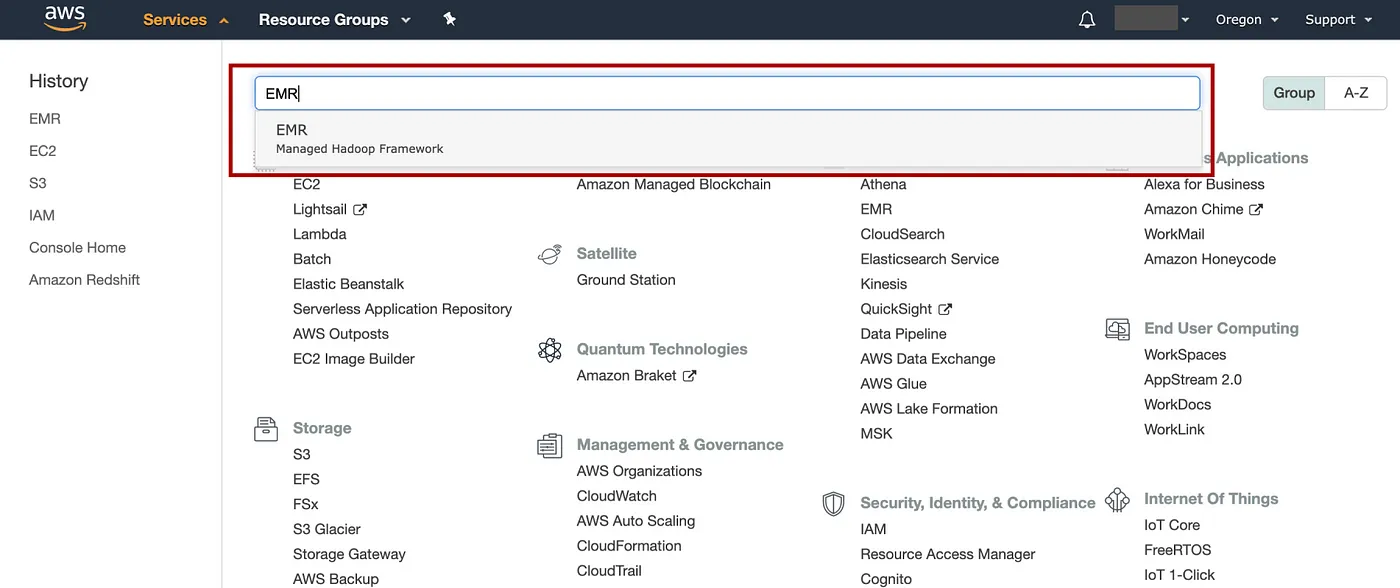
Task: Switch to Group view toggle
Action: tap(1294, 93)
